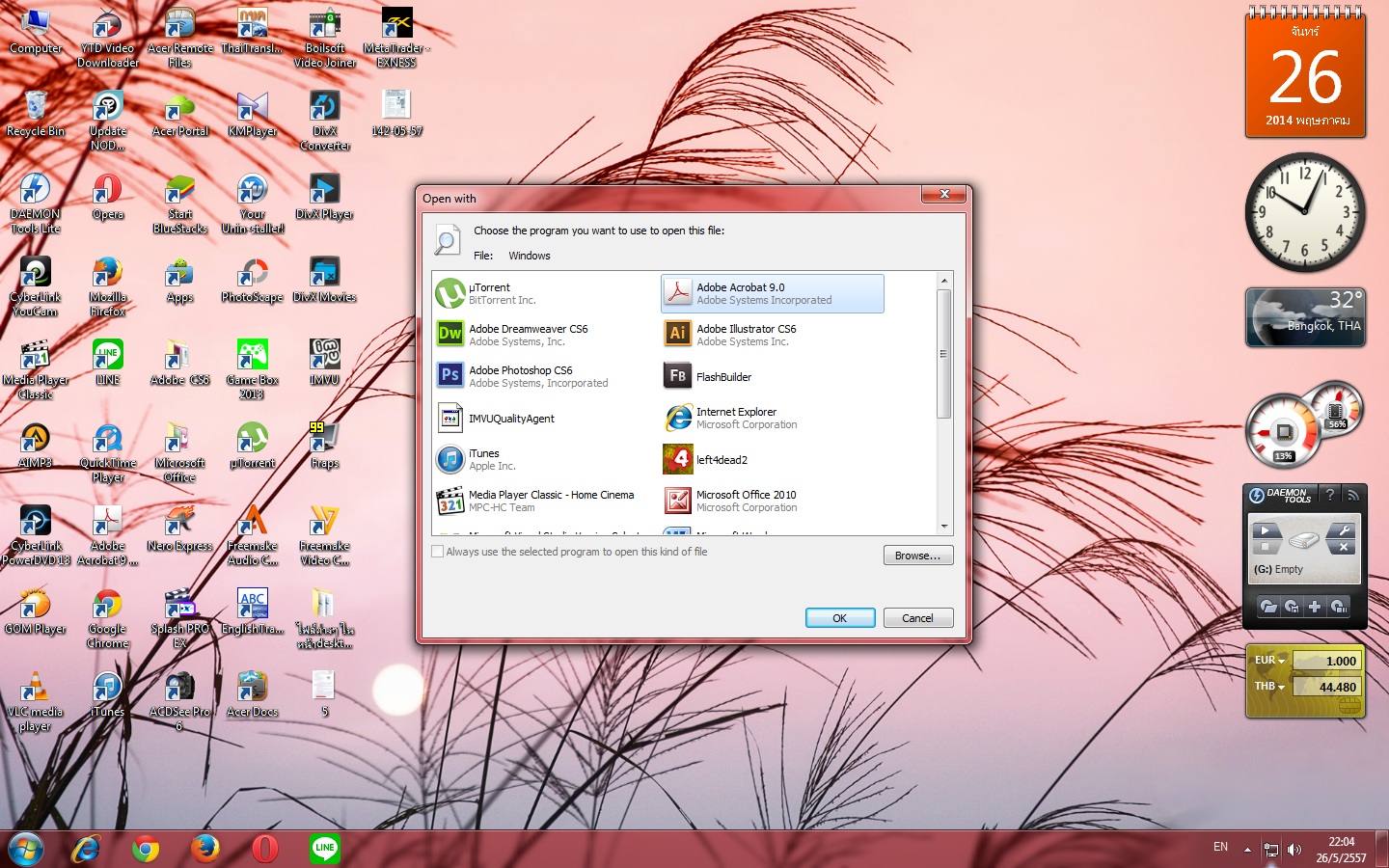This screenshot has width=1389, height=868.
Task: Click the program list scrollbar down arrow
Action: (x=944, y=527)
